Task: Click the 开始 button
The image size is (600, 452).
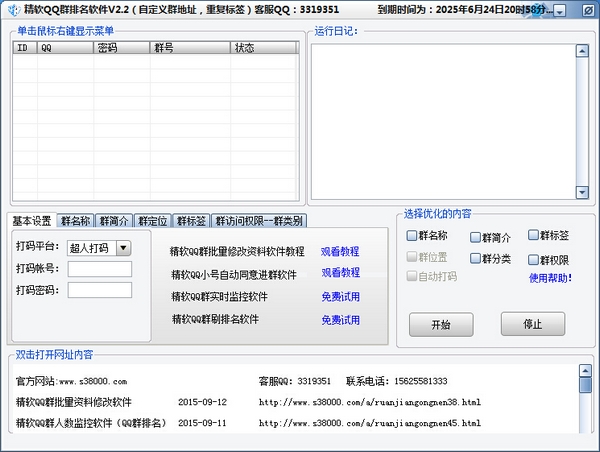Action: pyautogui.click(x=441, y=325)
